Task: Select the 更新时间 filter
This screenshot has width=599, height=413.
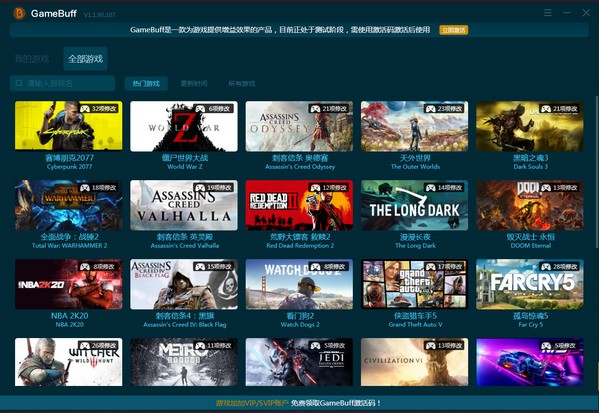Action: click(194, 83)
